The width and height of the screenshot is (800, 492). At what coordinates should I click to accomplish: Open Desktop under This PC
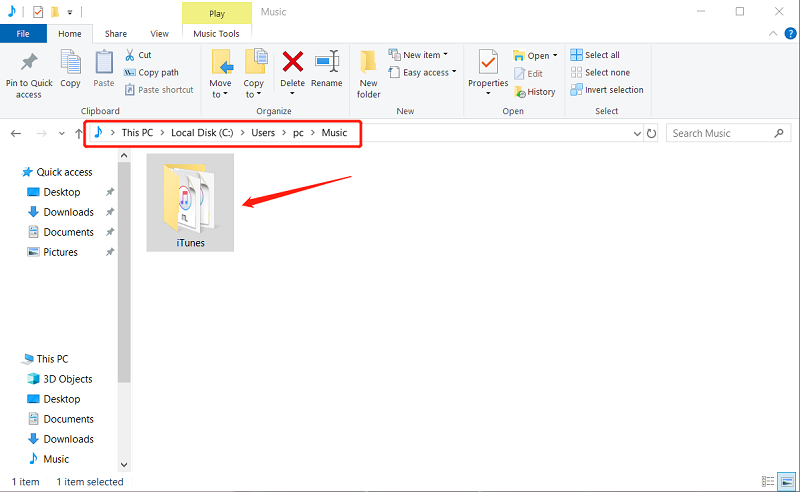coord(54,399)
